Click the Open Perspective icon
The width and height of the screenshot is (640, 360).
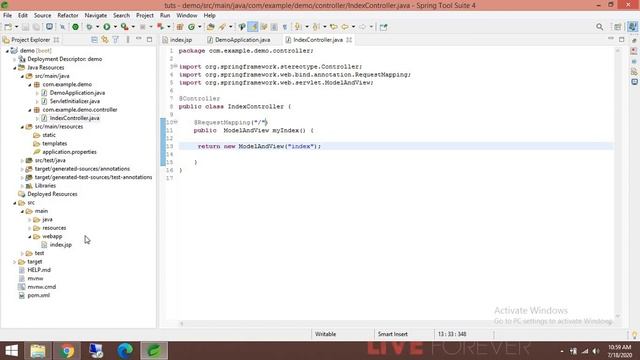[x=618, y=27]
